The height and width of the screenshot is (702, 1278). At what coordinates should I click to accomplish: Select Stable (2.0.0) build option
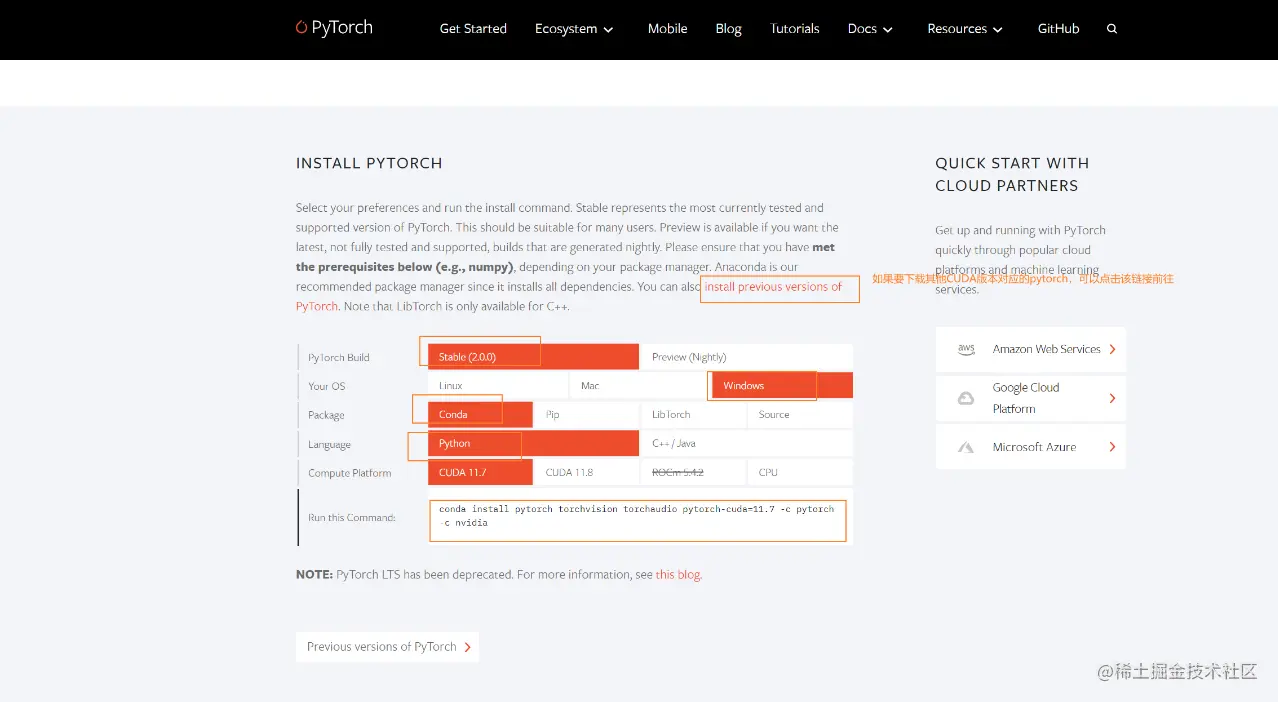(533, 357)
